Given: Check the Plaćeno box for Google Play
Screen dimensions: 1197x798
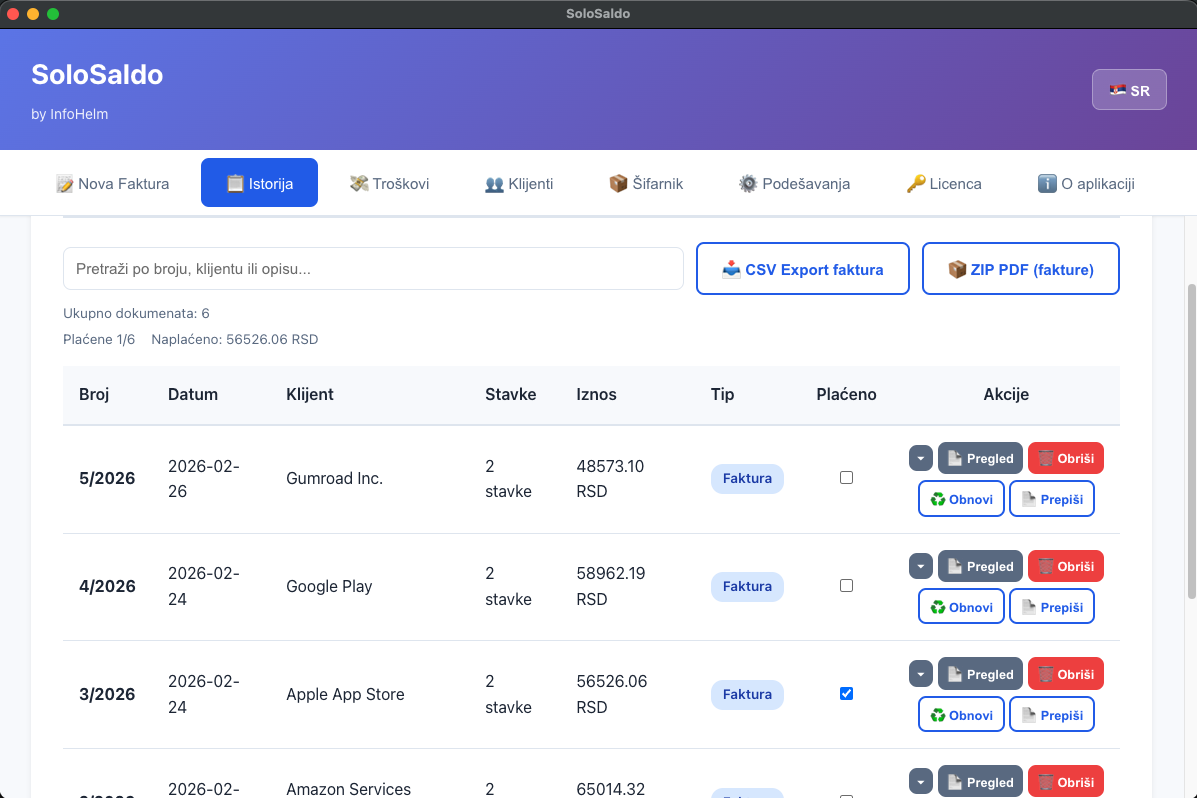Looking at the screenshot, I should 846,586.
